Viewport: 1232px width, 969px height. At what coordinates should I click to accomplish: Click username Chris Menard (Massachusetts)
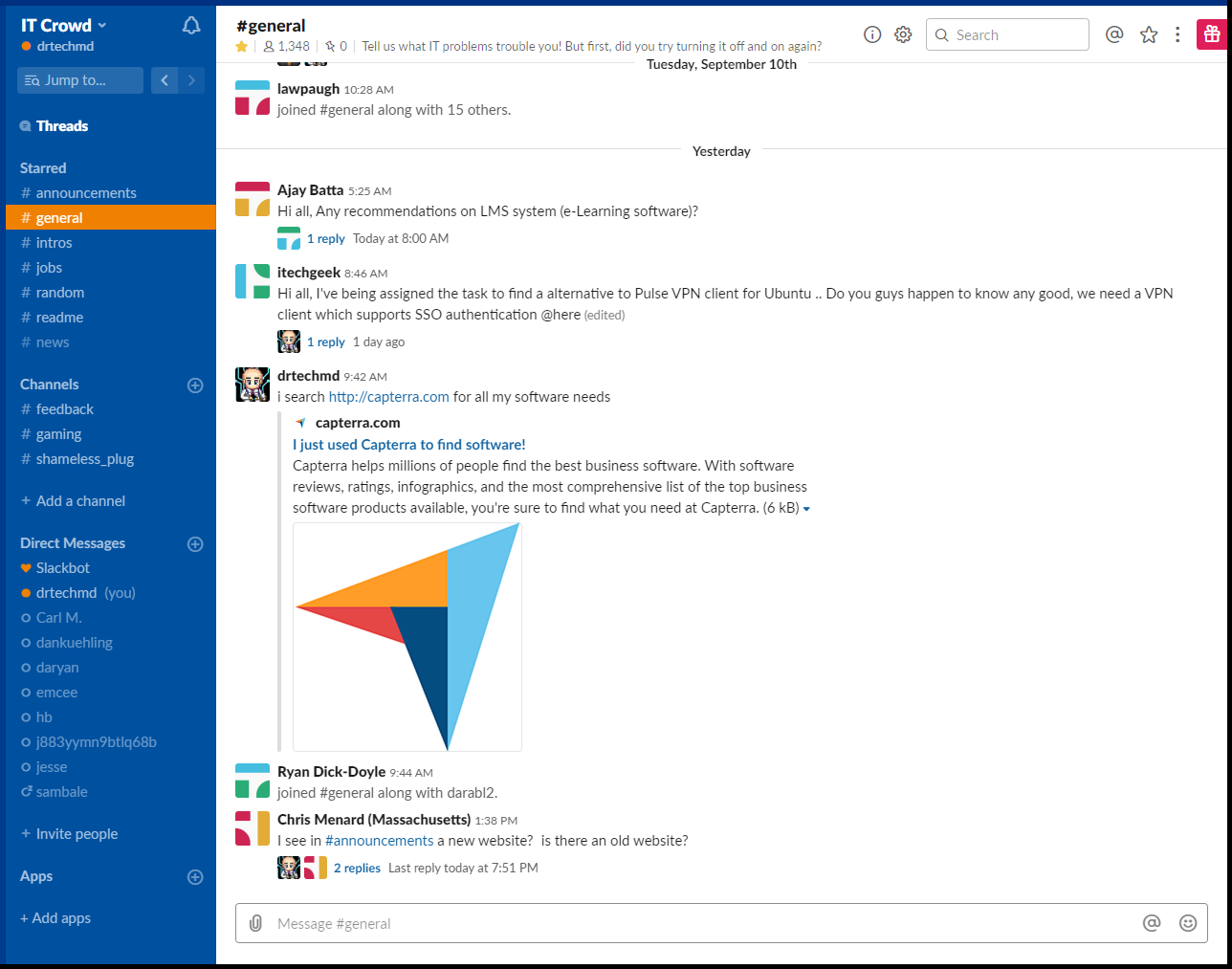[374, 820]
